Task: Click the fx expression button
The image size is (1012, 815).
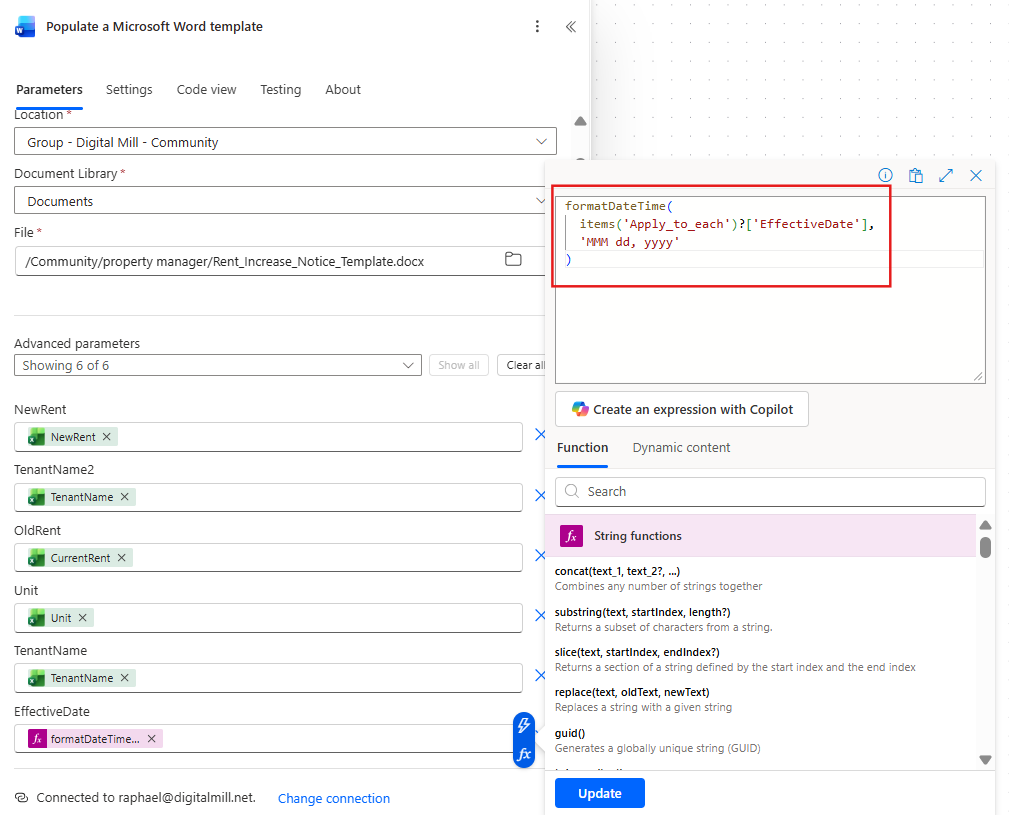Action: [x=524, y=754]
